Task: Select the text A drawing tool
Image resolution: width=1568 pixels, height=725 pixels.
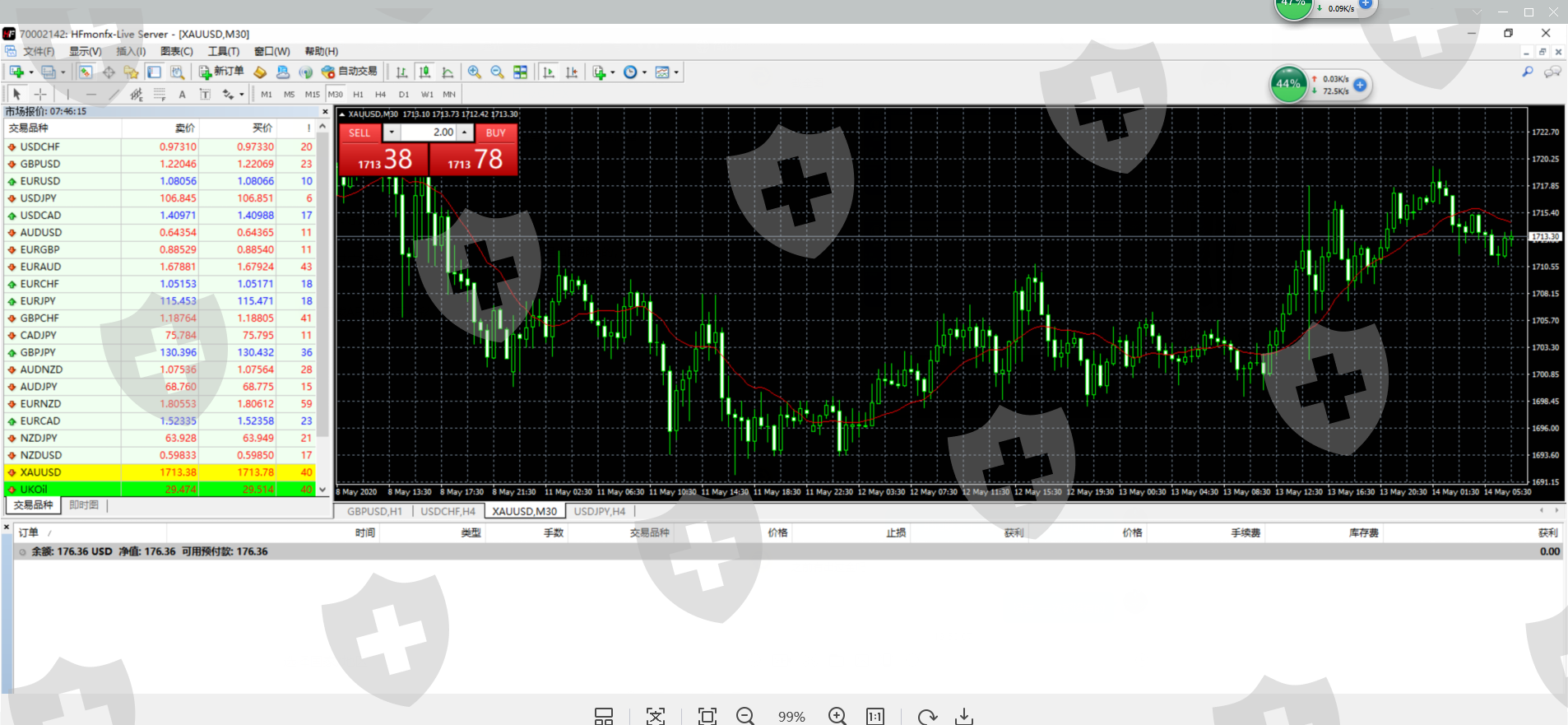Action: [x=182, y=95]
